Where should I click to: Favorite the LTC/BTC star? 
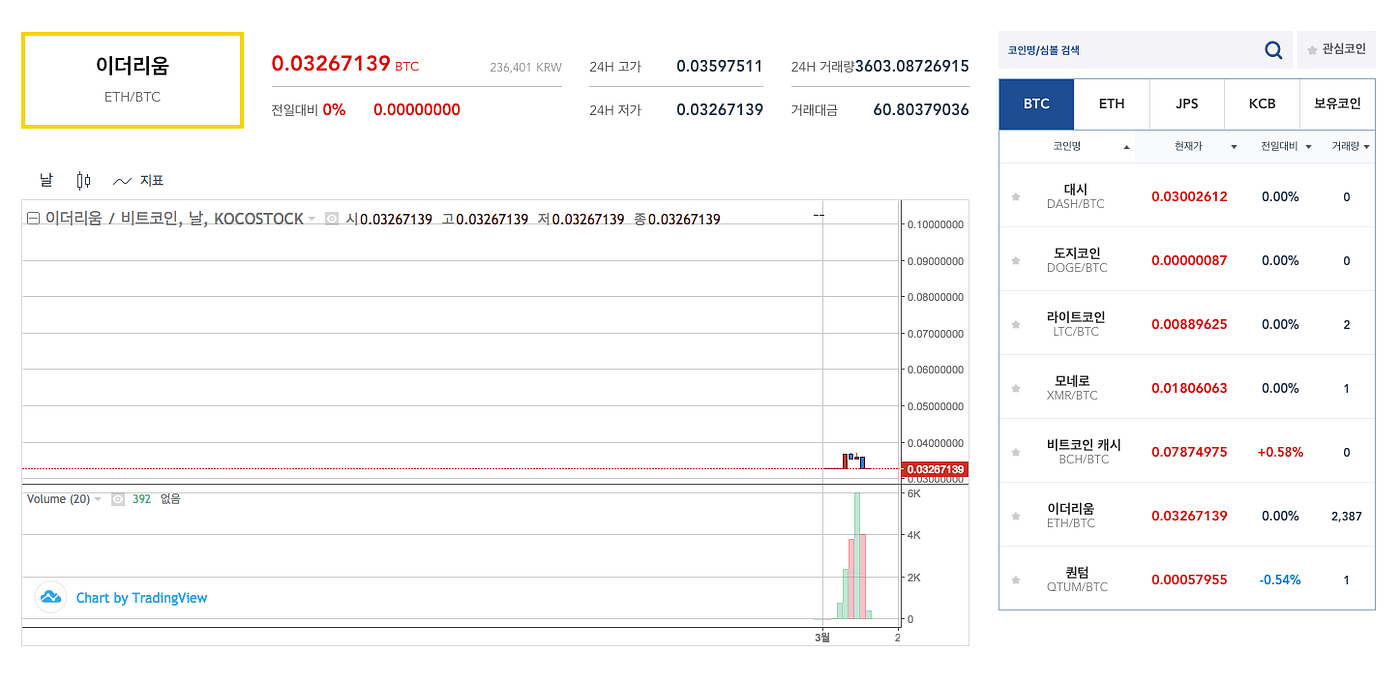click(x=1016, y=325)
